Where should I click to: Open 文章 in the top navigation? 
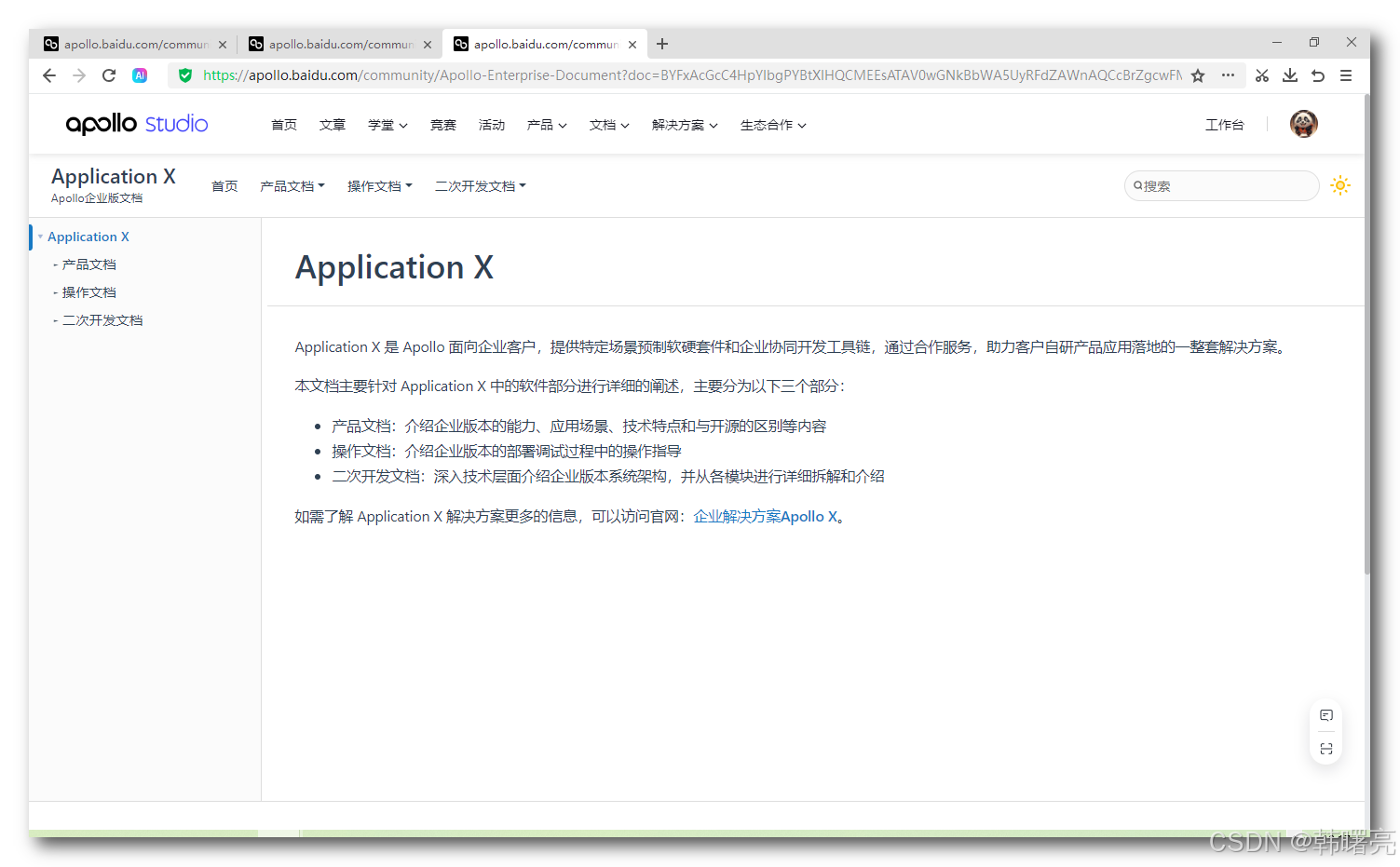click(x=333, y=125)
